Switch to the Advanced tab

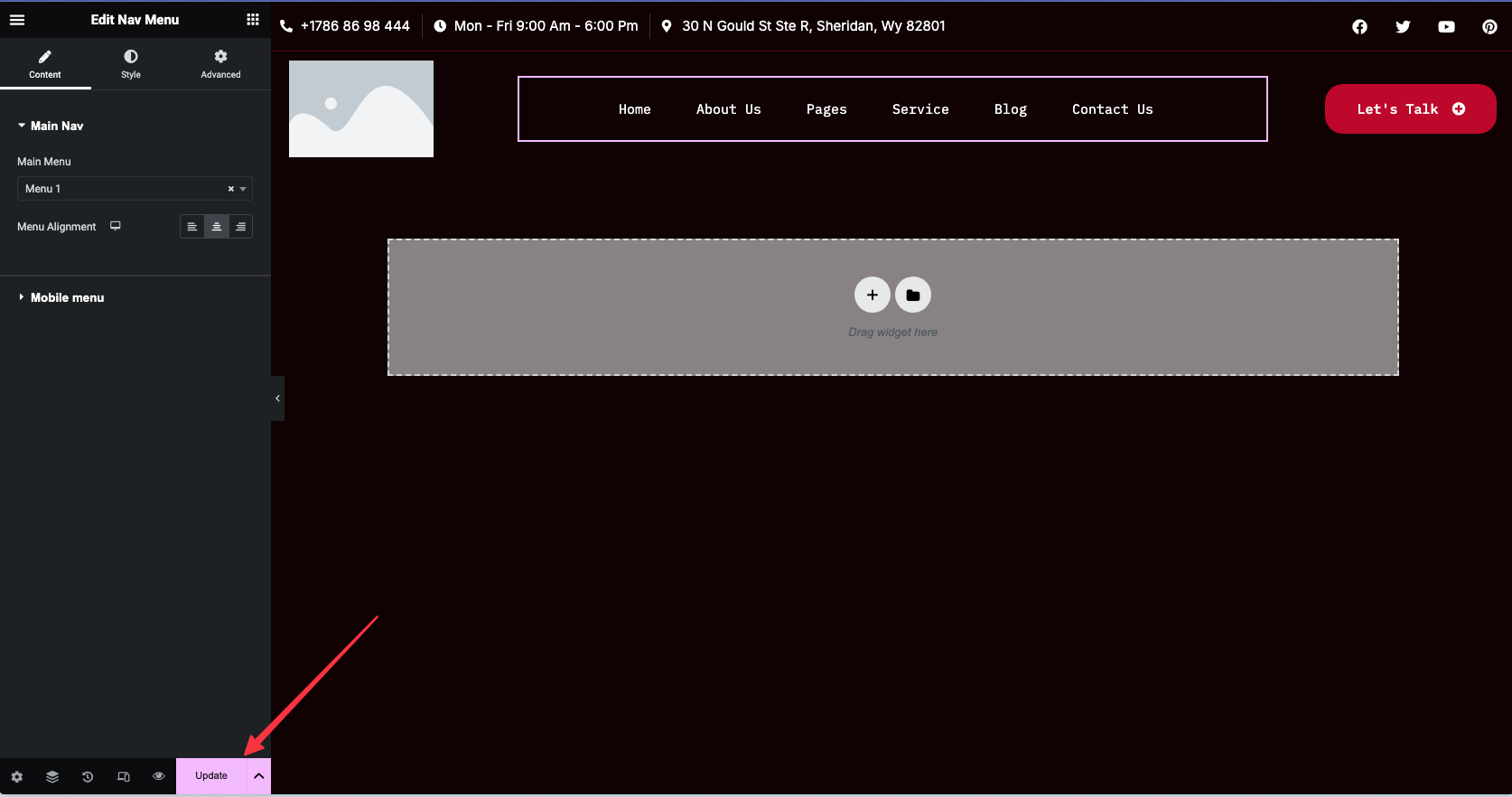220,64
